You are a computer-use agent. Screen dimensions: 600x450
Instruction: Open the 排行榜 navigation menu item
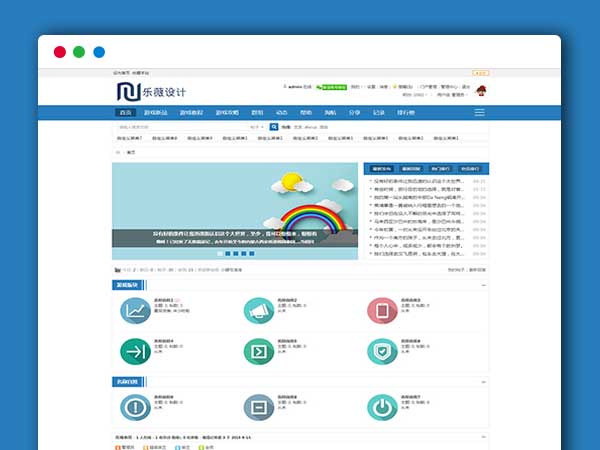point(406,112)
